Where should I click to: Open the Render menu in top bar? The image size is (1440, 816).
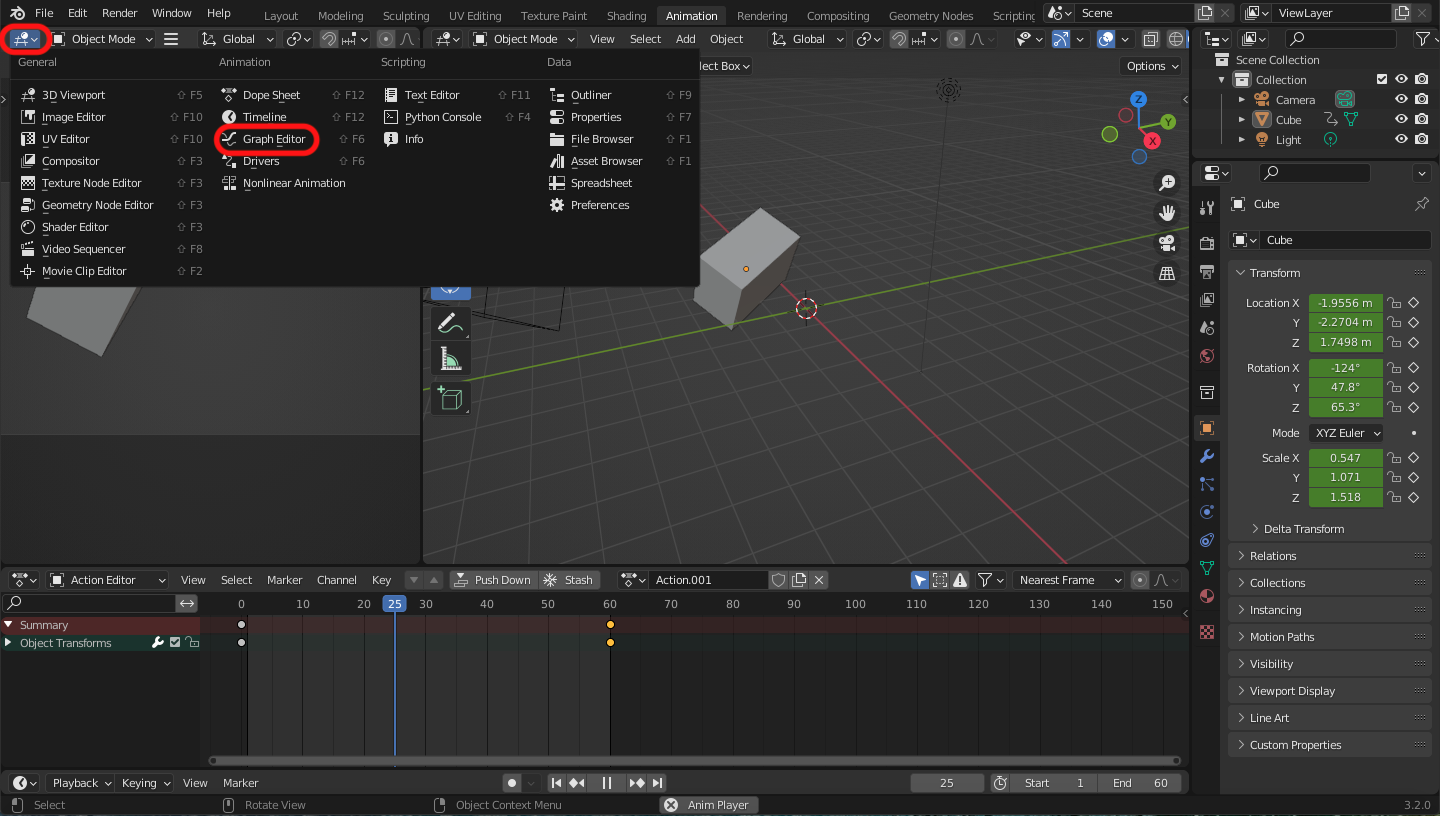pos(120,13)
